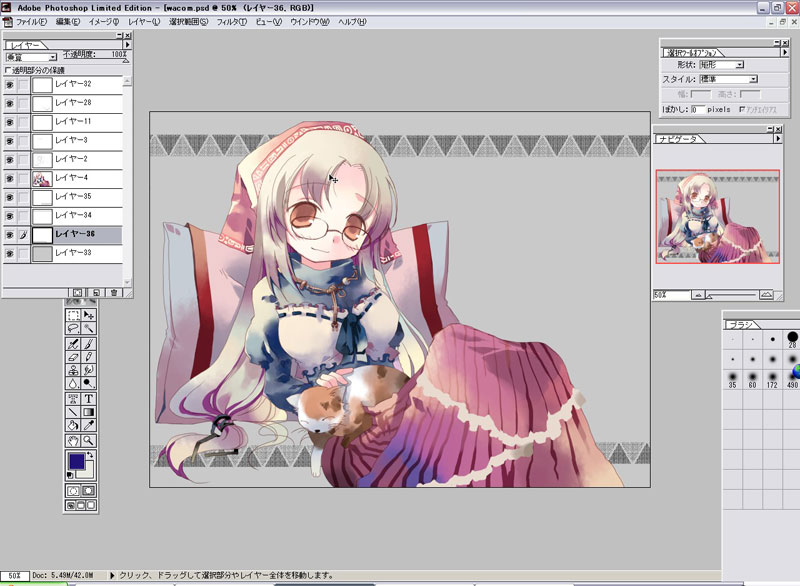Image resolution: width=800 pixels, height=586 pixels.
Task: Click the blue foreground color swatch
Action: [76, 461]
